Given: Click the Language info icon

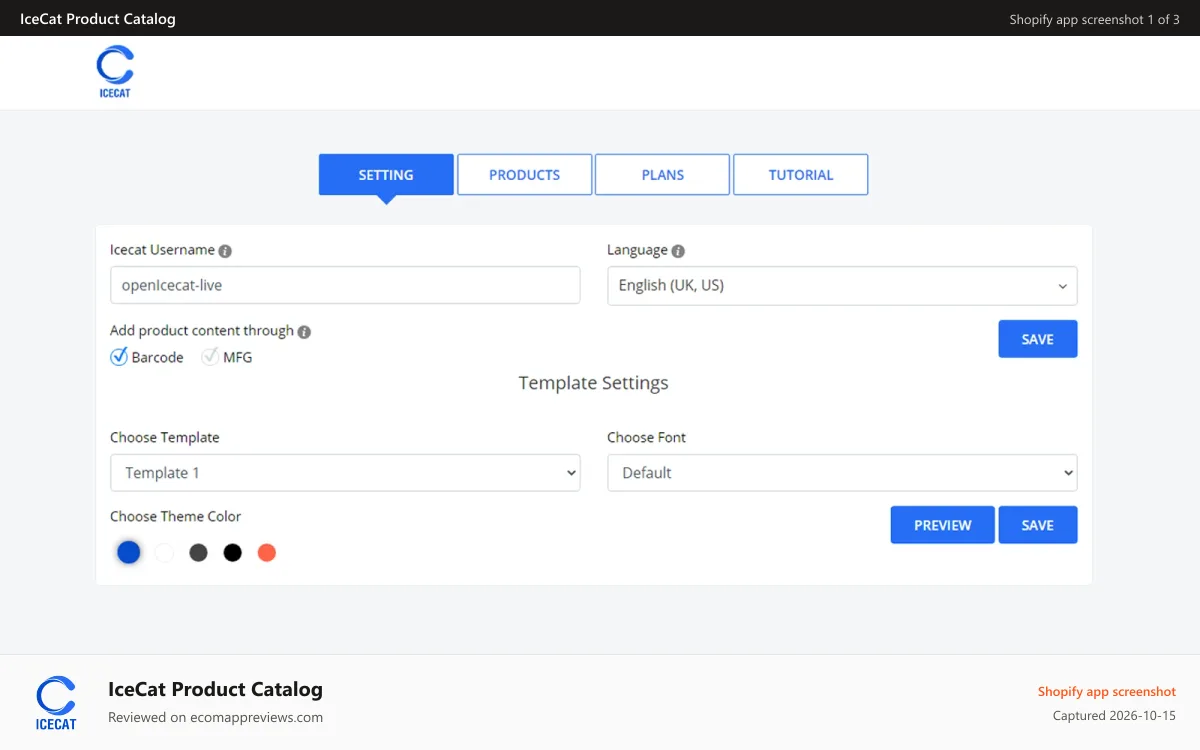Looking at the screenshot, I should [678, 251].
